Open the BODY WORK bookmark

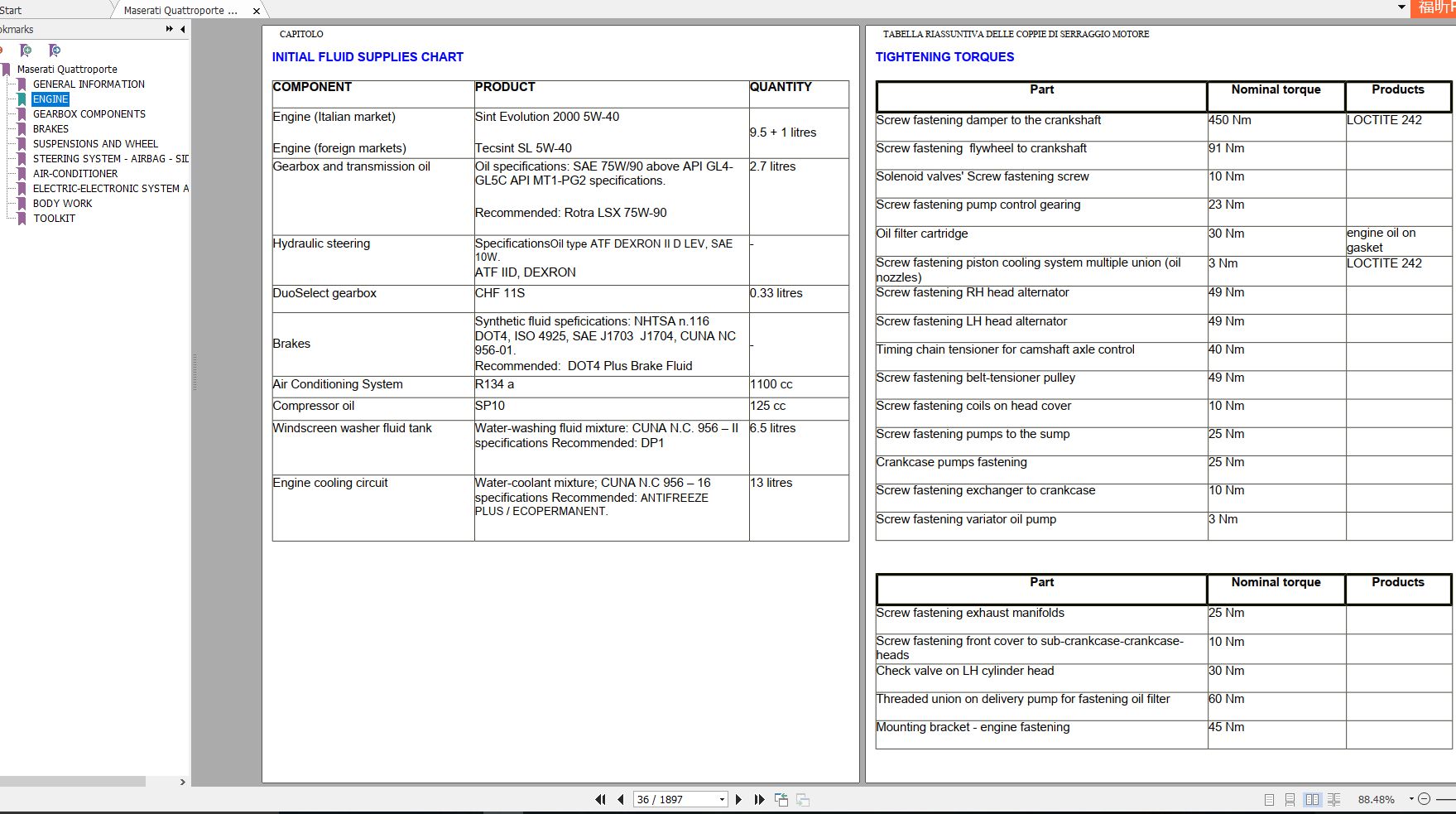63,204
